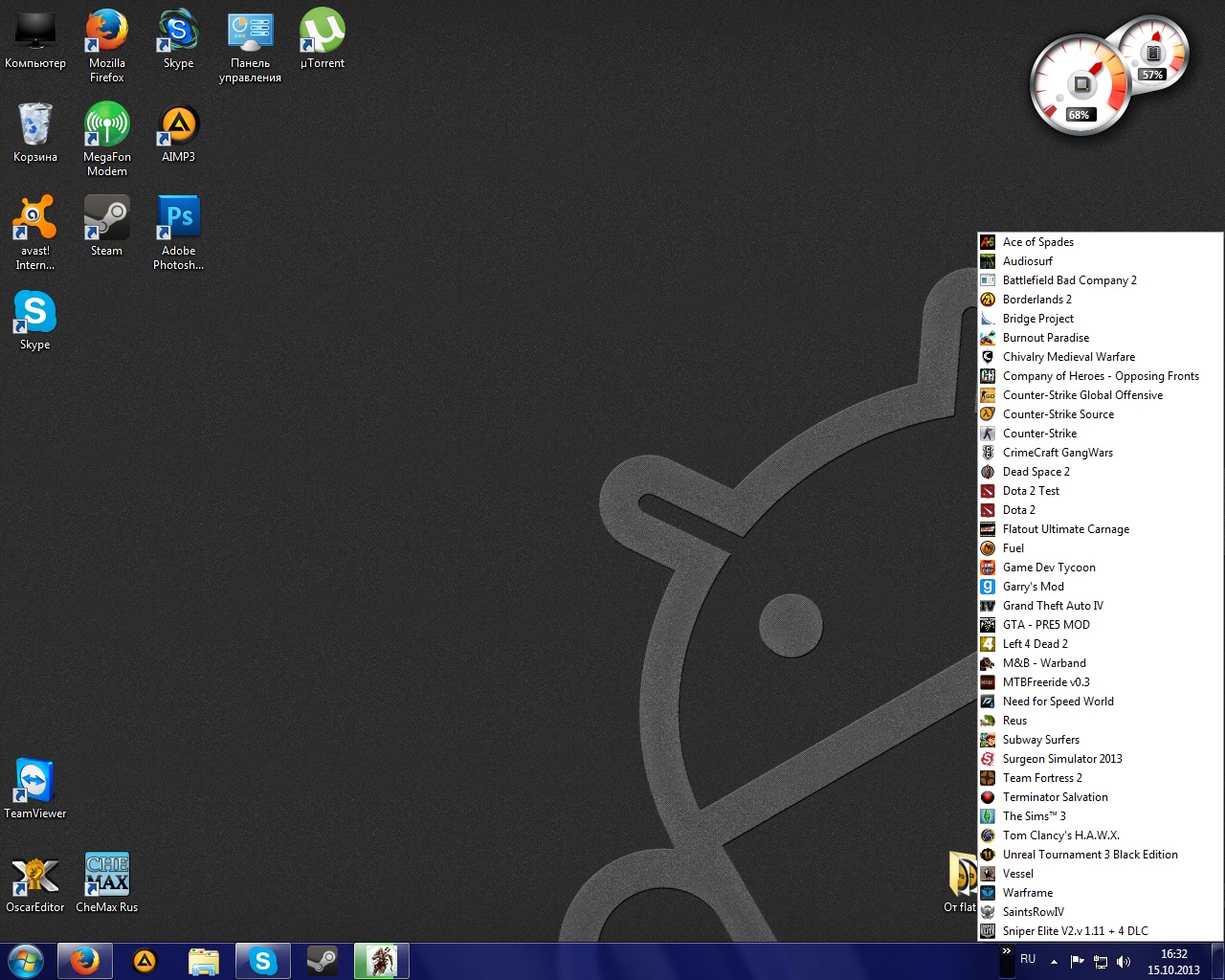Choose Company of Heroes - Opposing Fronts
The image size is (1225, 980).
pyautogui.click(x=1101, y=376)
